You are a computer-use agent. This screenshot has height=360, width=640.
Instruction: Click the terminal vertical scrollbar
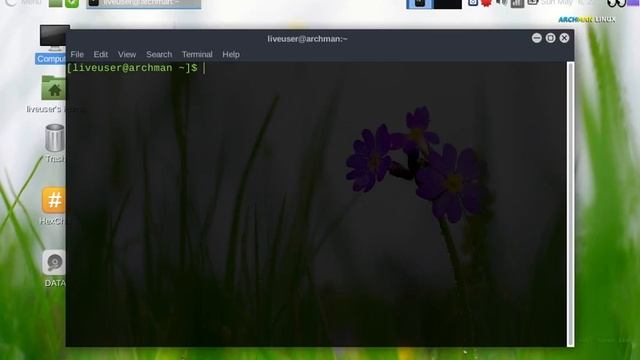(570, 204)
